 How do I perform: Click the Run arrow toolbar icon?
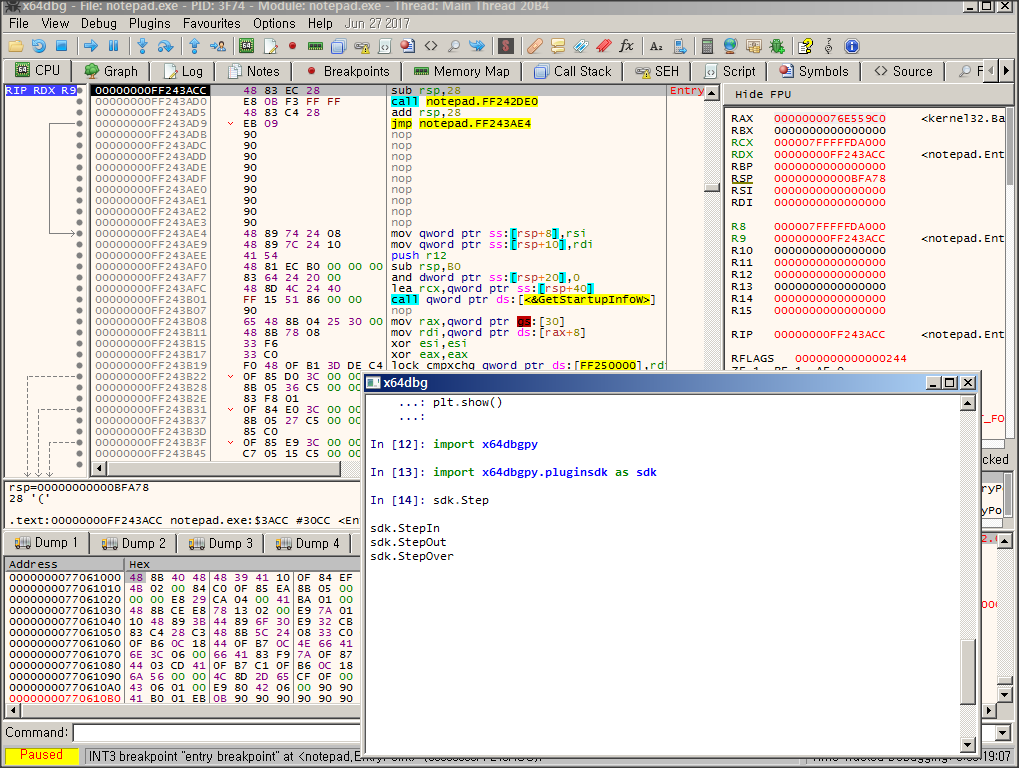(x=90, y=46)
